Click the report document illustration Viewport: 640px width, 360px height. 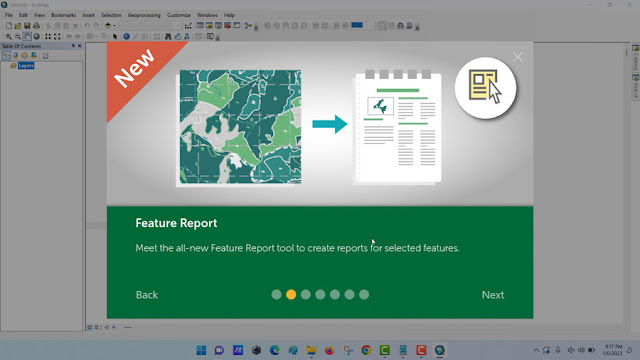(x=398, y=127)
